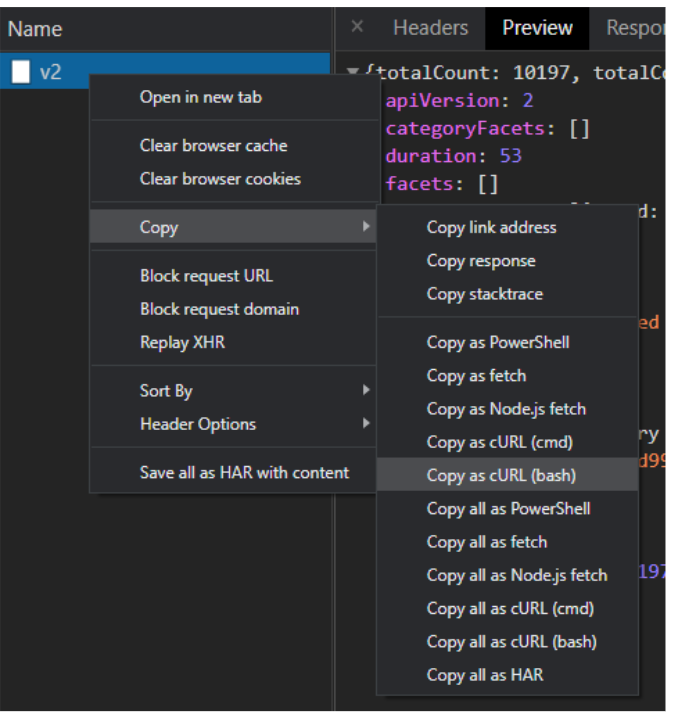The height and width of the screenshot is (715, 675).
Task: Choose Open in new tab
Action: [200, 97]
